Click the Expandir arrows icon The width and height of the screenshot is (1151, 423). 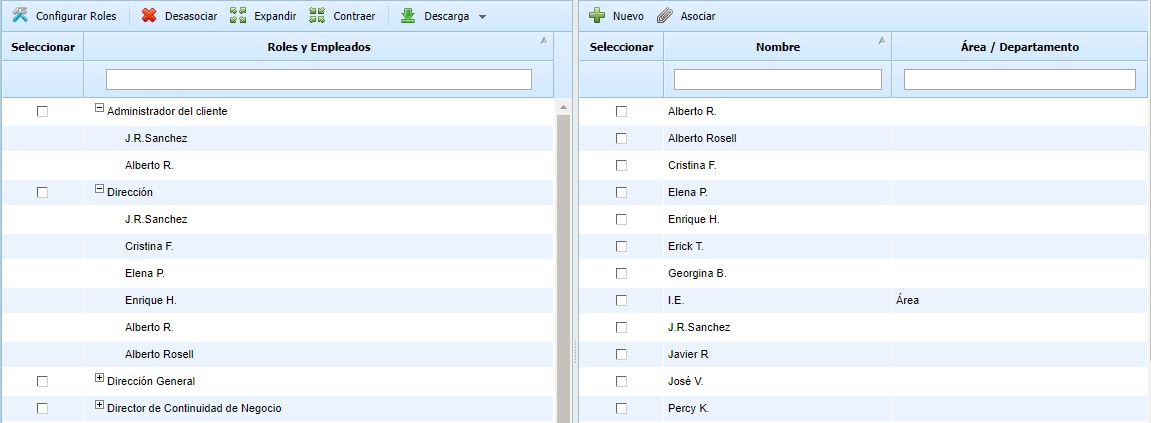coord(237,16)
